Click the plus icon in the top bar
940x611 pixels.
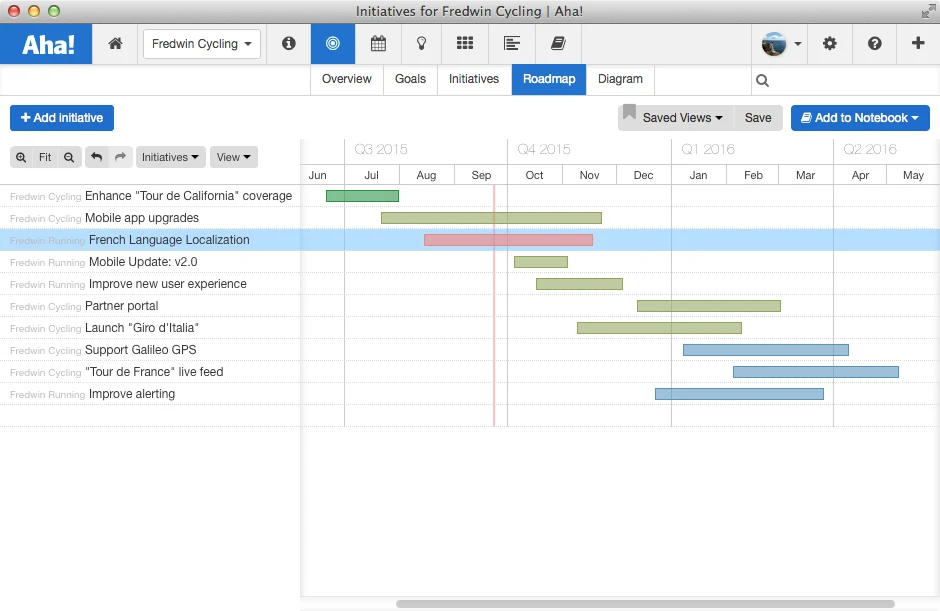tap(917, 43)
